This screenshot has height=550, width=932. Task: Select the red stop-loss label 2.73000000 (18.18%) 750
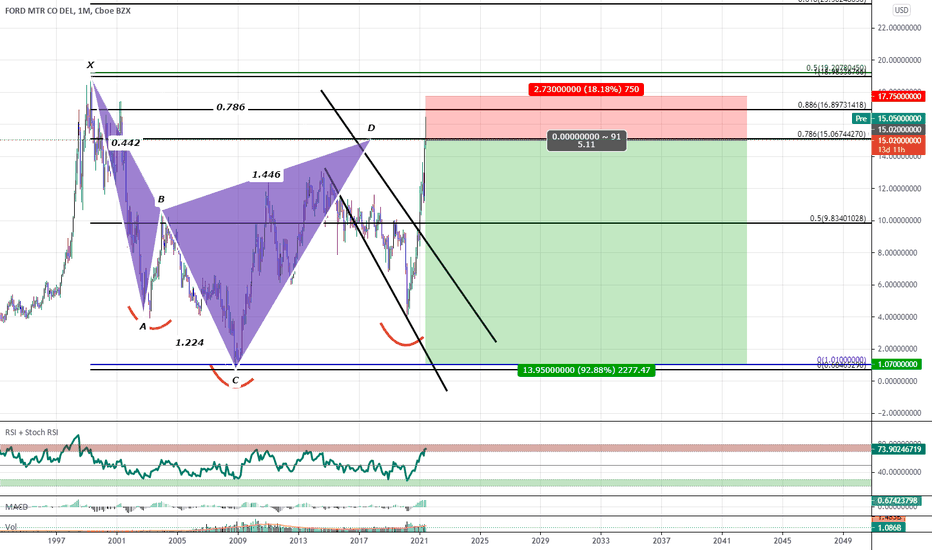586,89
